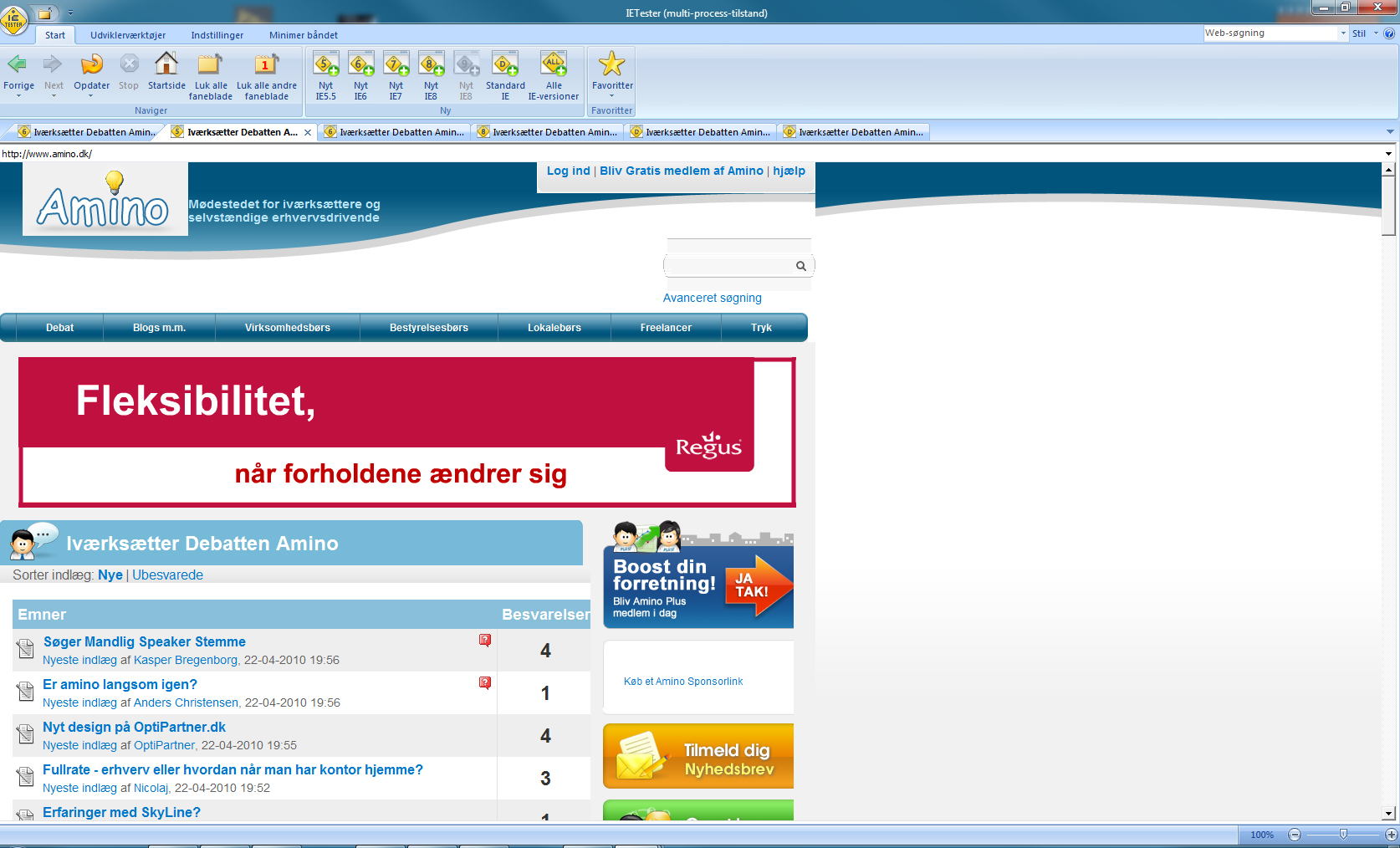Click red flag icon on Søger Mandlig Speaker row
The image size is (1400, 848).
point(485,640)
